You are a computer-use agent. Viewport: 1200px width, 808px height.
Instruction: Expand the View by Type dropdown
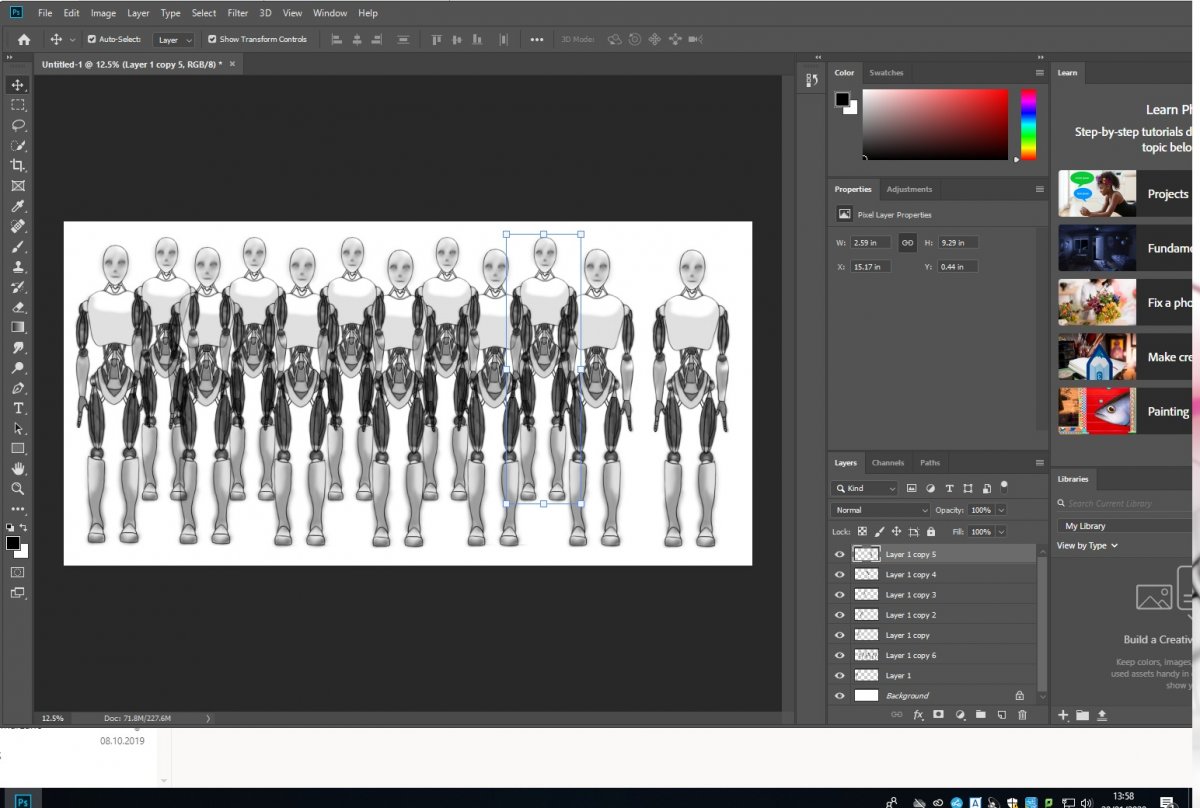[1087, 546]
